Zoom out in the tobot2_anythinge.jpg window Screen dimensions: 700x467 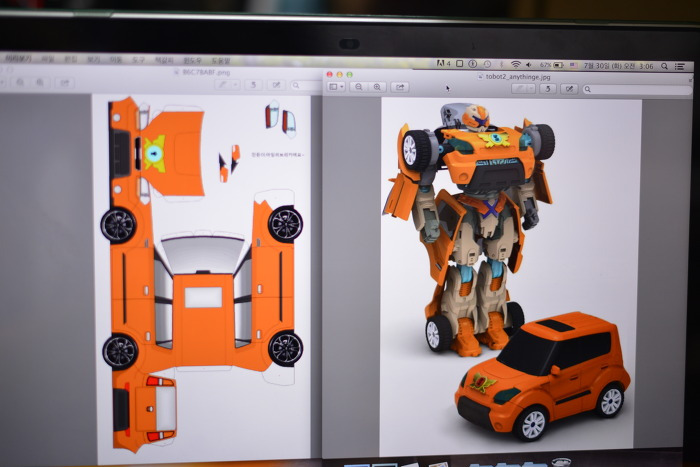point(358,87)
